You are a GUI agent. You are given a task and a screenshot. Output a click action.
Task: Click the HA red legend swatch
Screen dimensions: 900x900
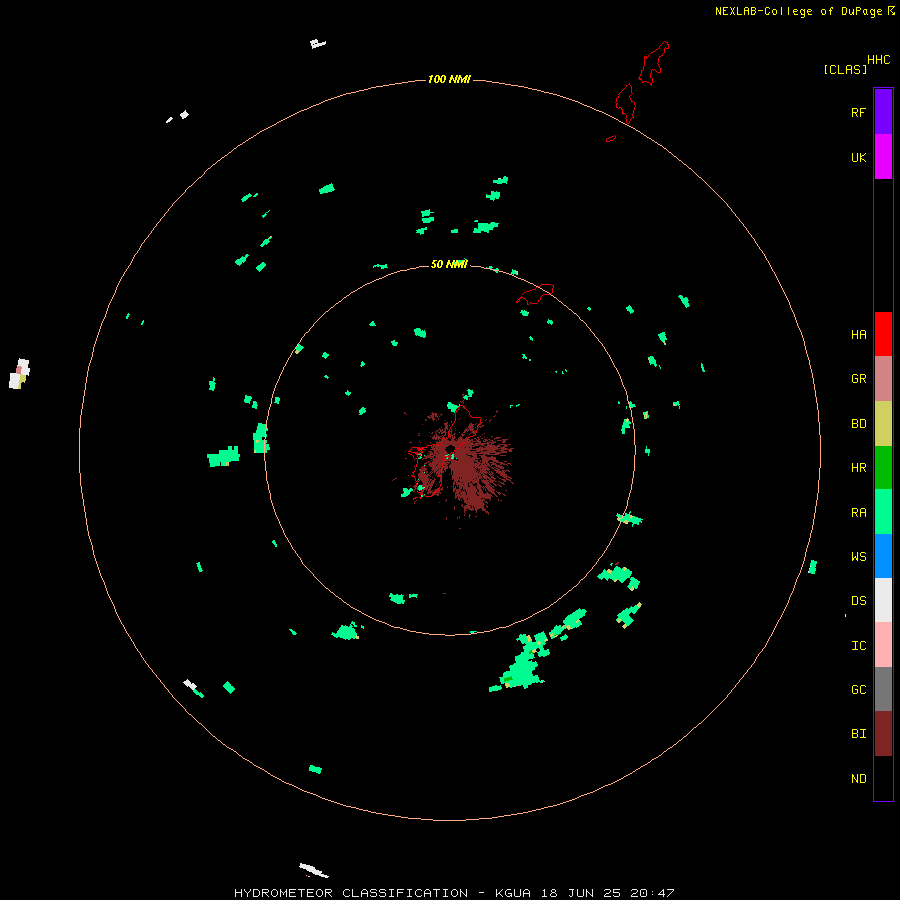tap(883, 334)
